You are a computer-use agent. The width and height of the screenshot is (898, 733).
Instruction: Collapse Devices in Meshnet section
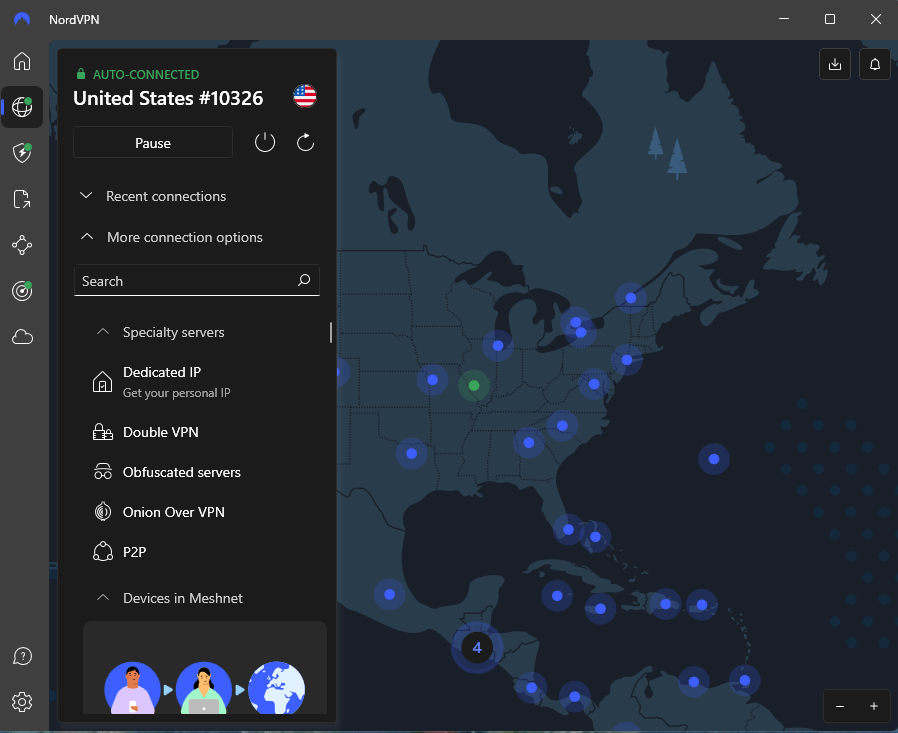pyautogui.click(x=182, y=598)
